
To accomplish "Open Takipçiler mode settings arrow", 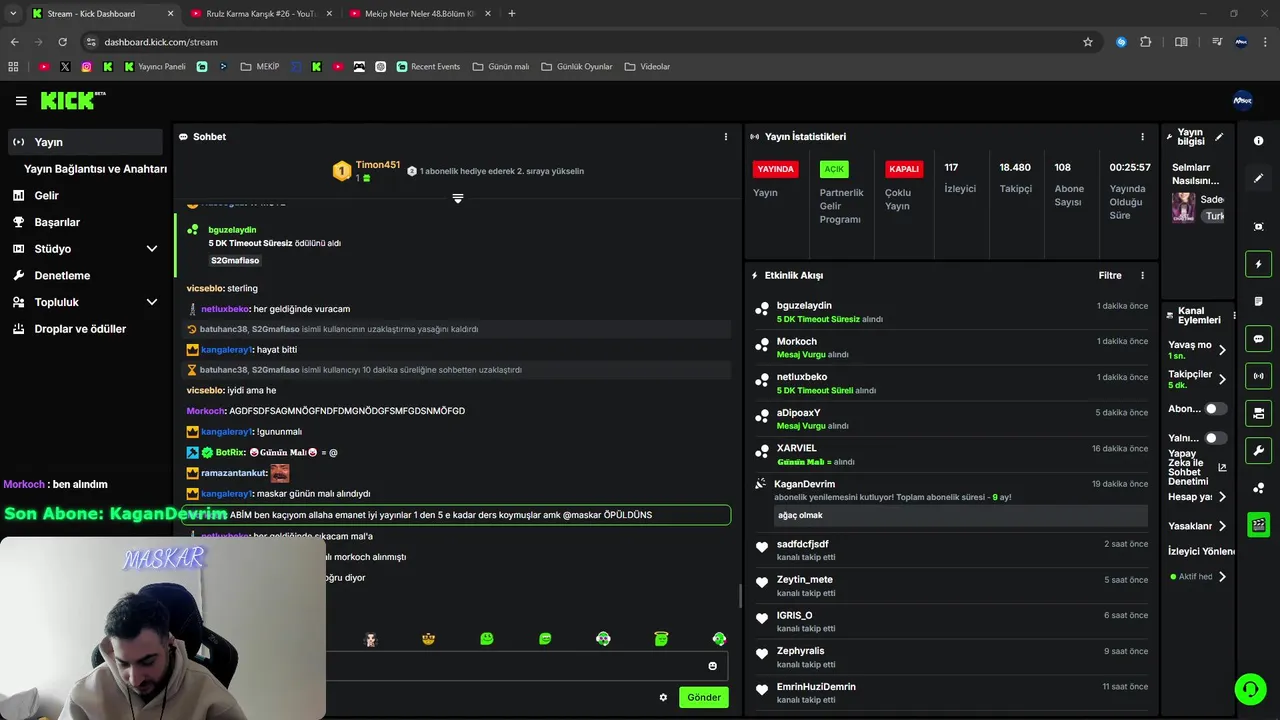I will (x=1222, y=379).
